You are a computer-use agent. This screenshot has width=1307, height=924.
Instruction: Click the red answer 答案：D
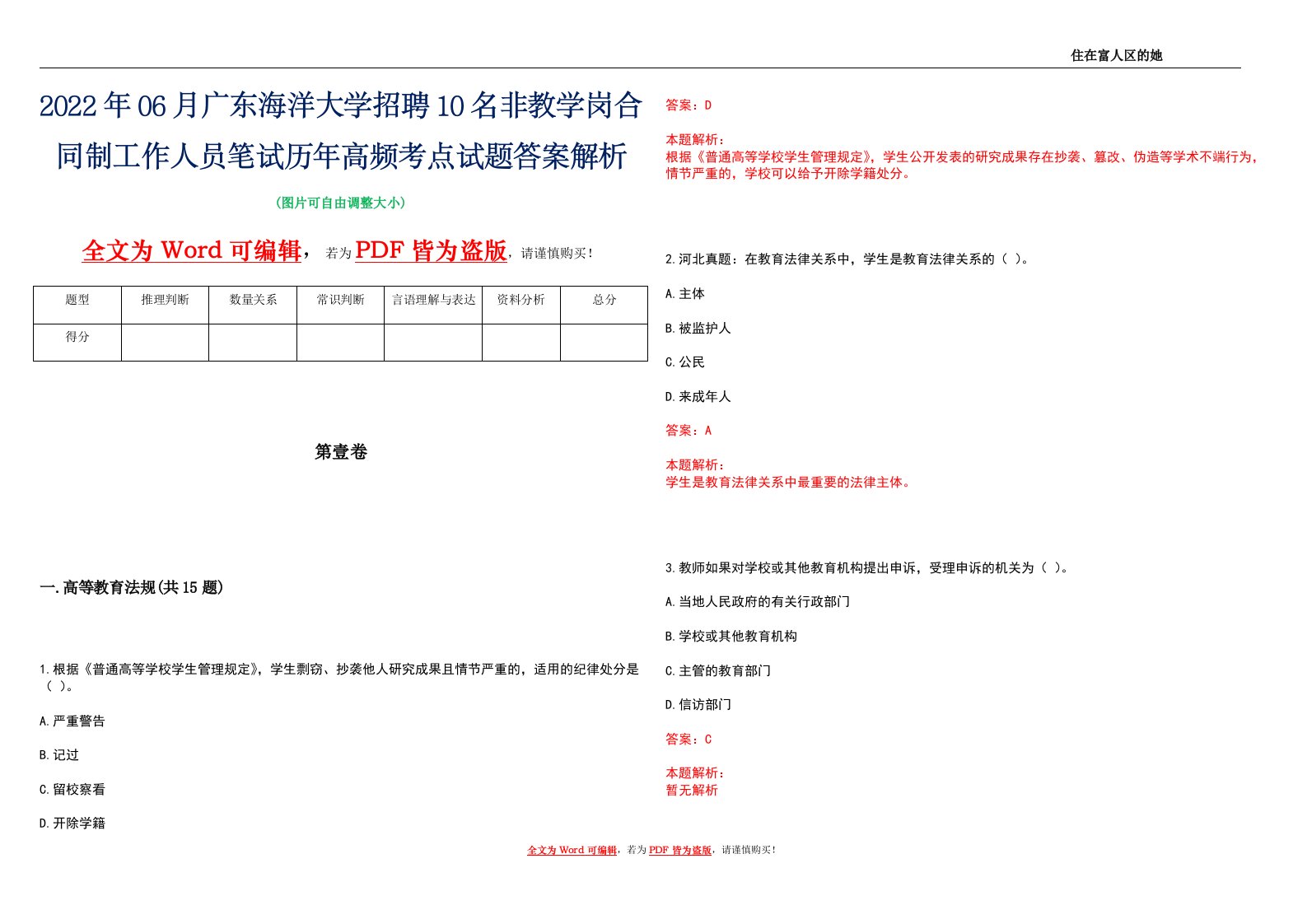(x=689, y=105)
